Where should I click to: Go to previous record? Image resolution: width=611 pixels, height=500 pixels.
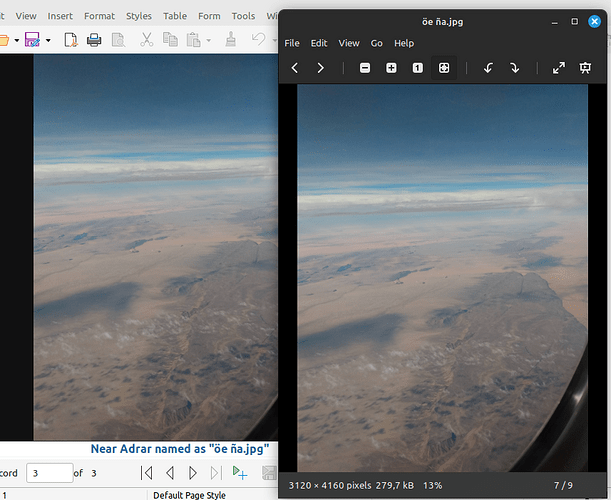click(x=170, y=473)
